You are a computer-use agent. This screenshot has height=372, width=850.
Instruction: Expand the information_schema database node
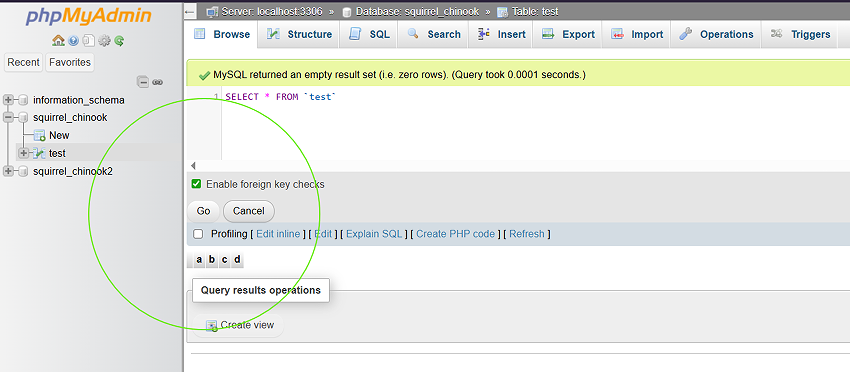(8, 100)
